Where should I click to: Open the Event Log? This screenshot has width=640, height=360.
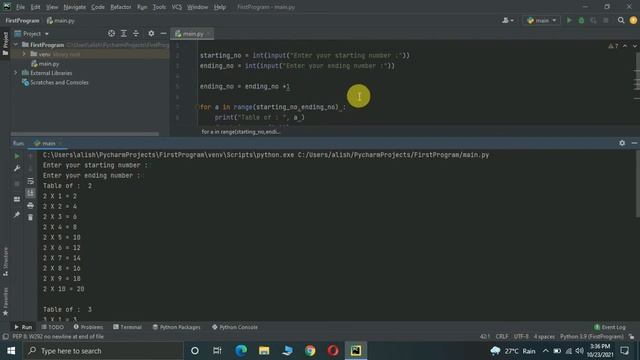(x=610, y=327)
